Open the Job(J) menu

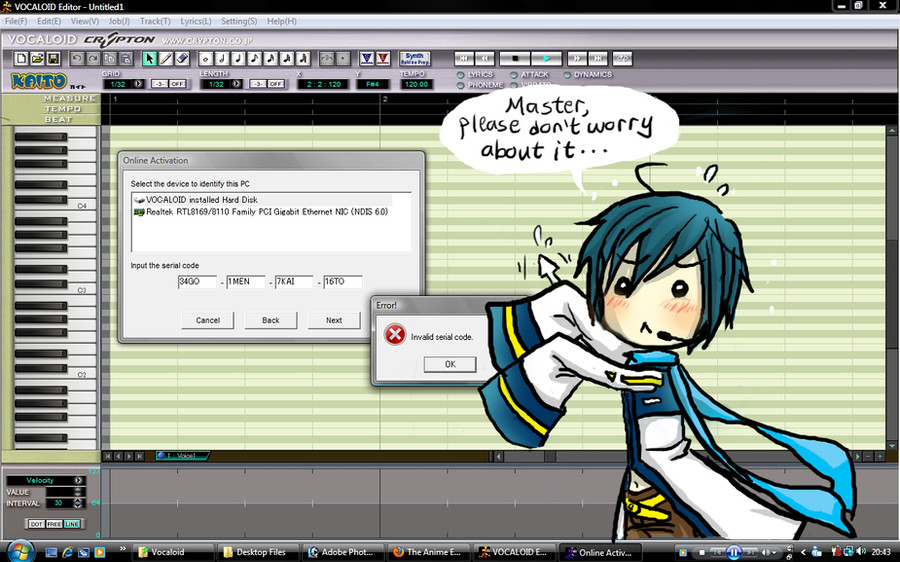(x=119, y=21)
